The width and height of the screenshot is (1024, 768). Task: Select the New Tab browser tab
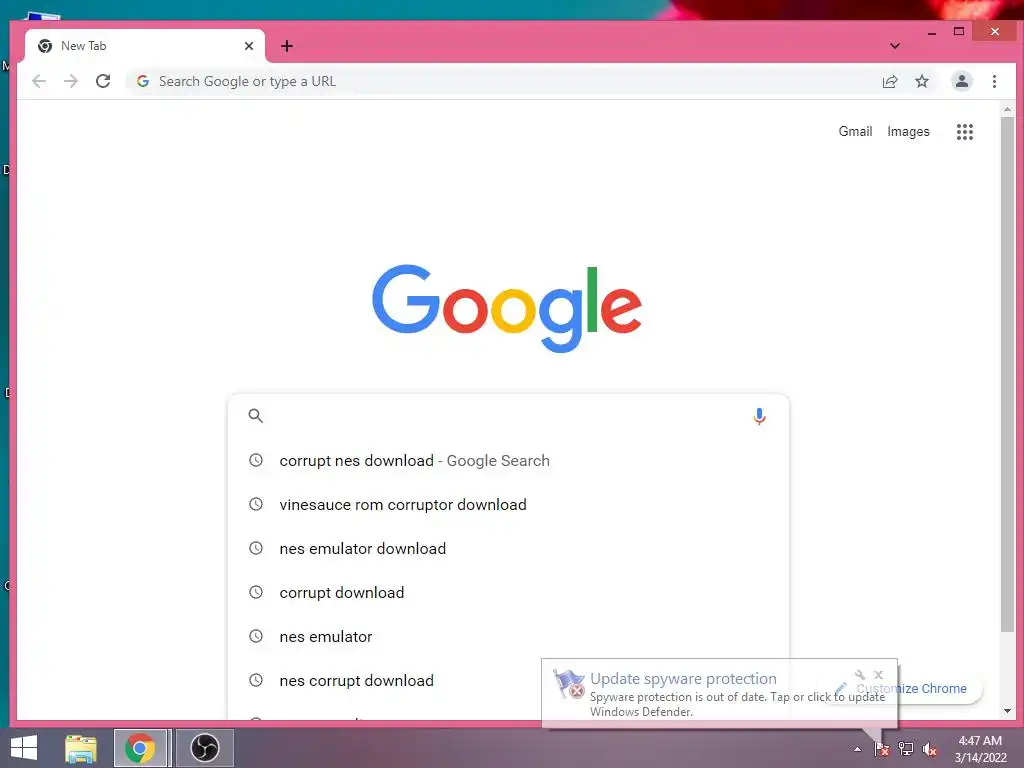[145, 46]
